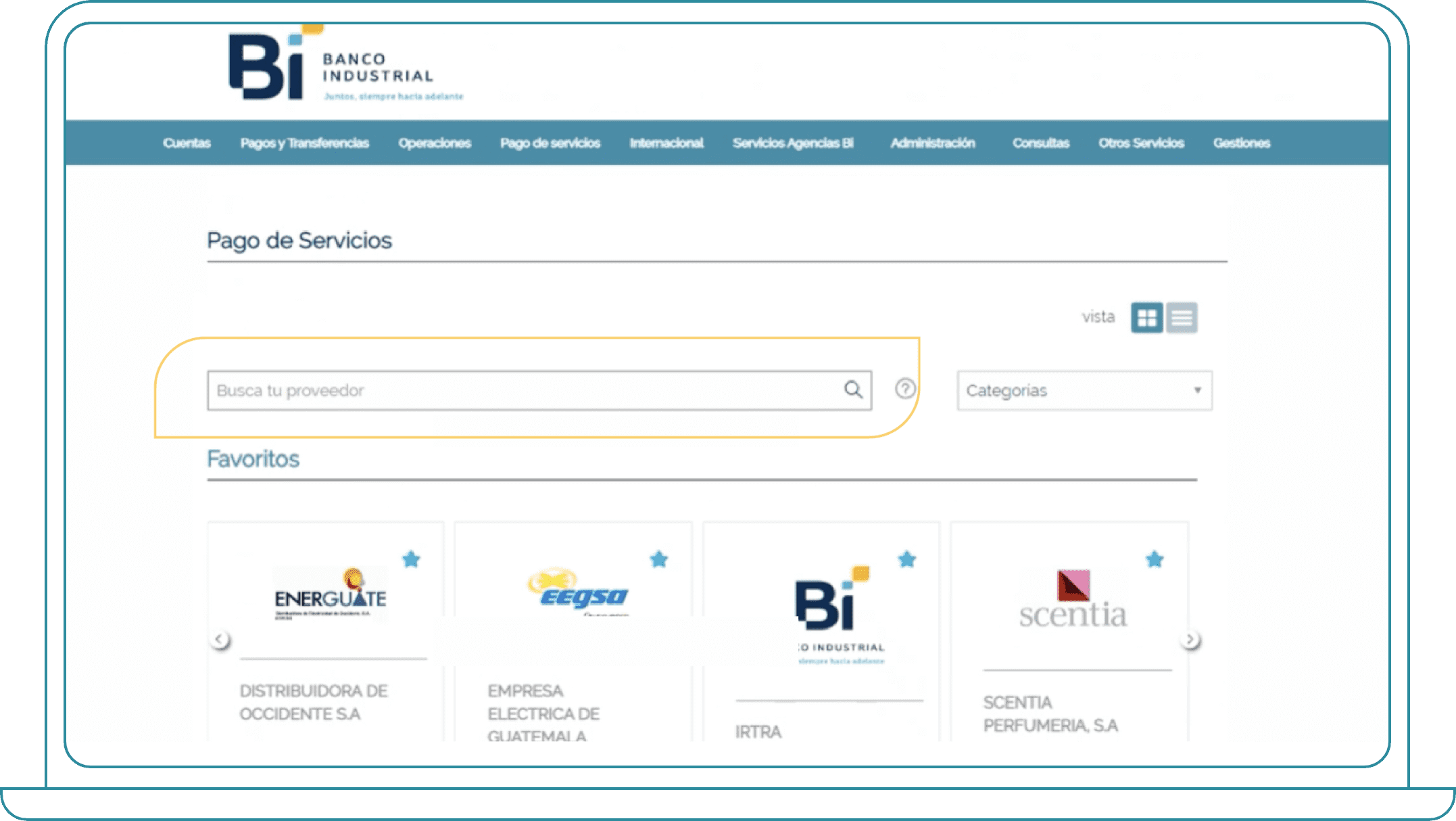Toggle star on EMPRESA ELECTRICA DE GUATEMALA

tap(658, 560)
